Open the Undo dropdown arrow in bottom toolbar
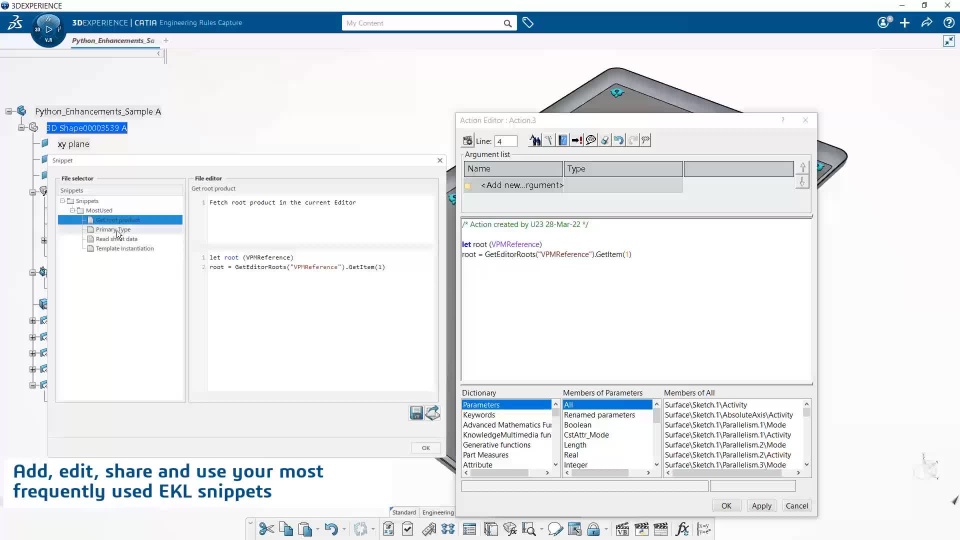The image size is (960, 540). 343,530
